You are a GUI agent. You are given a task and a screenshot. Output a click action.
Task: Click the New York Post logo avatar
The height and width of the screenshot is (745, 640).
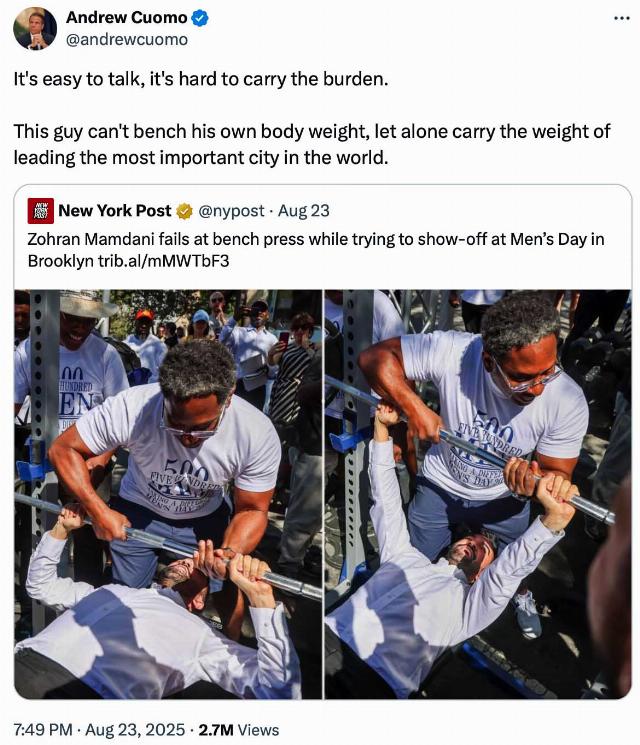[x=40, y=211]
